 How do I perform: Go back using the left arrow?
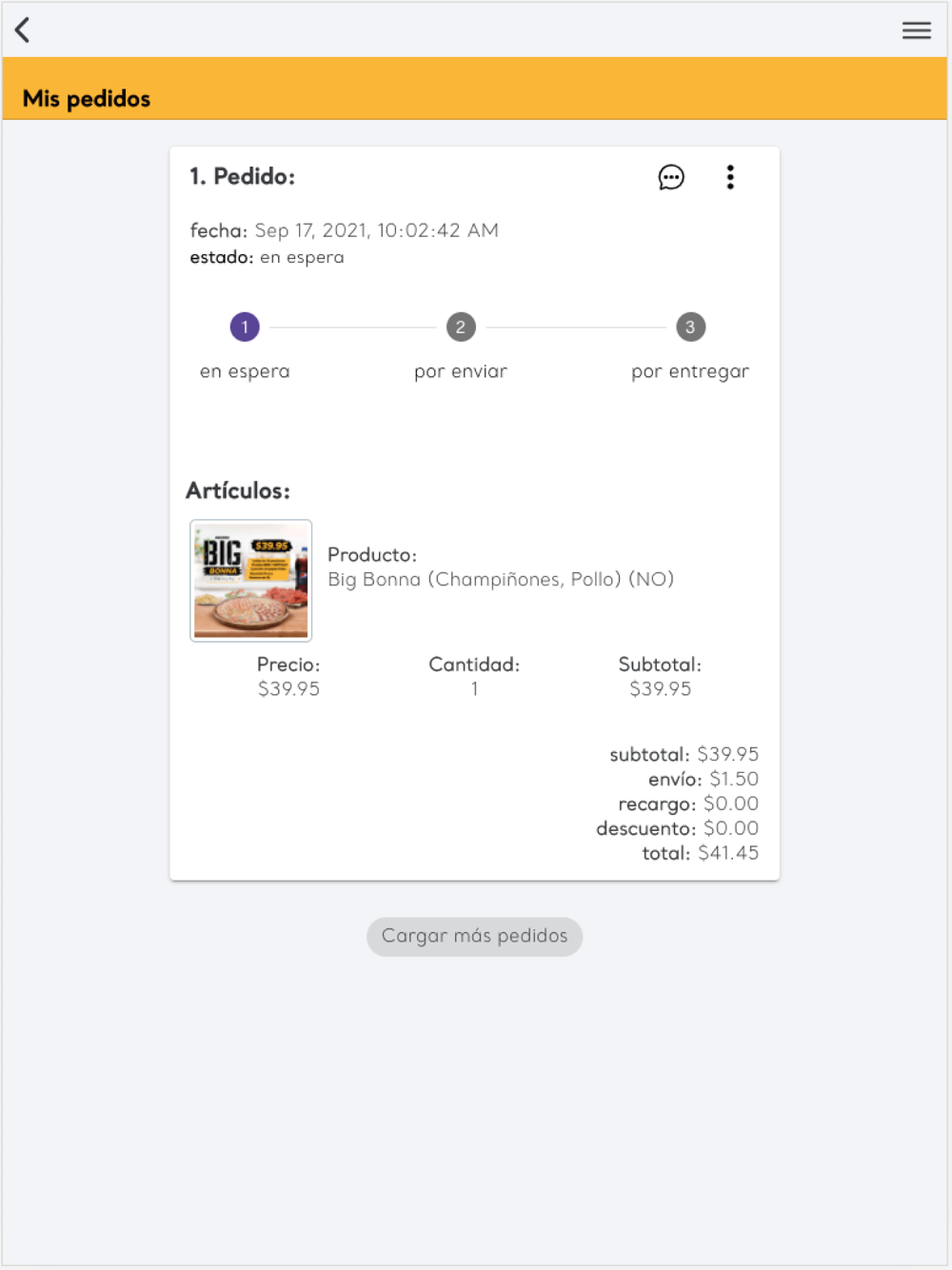23,30
